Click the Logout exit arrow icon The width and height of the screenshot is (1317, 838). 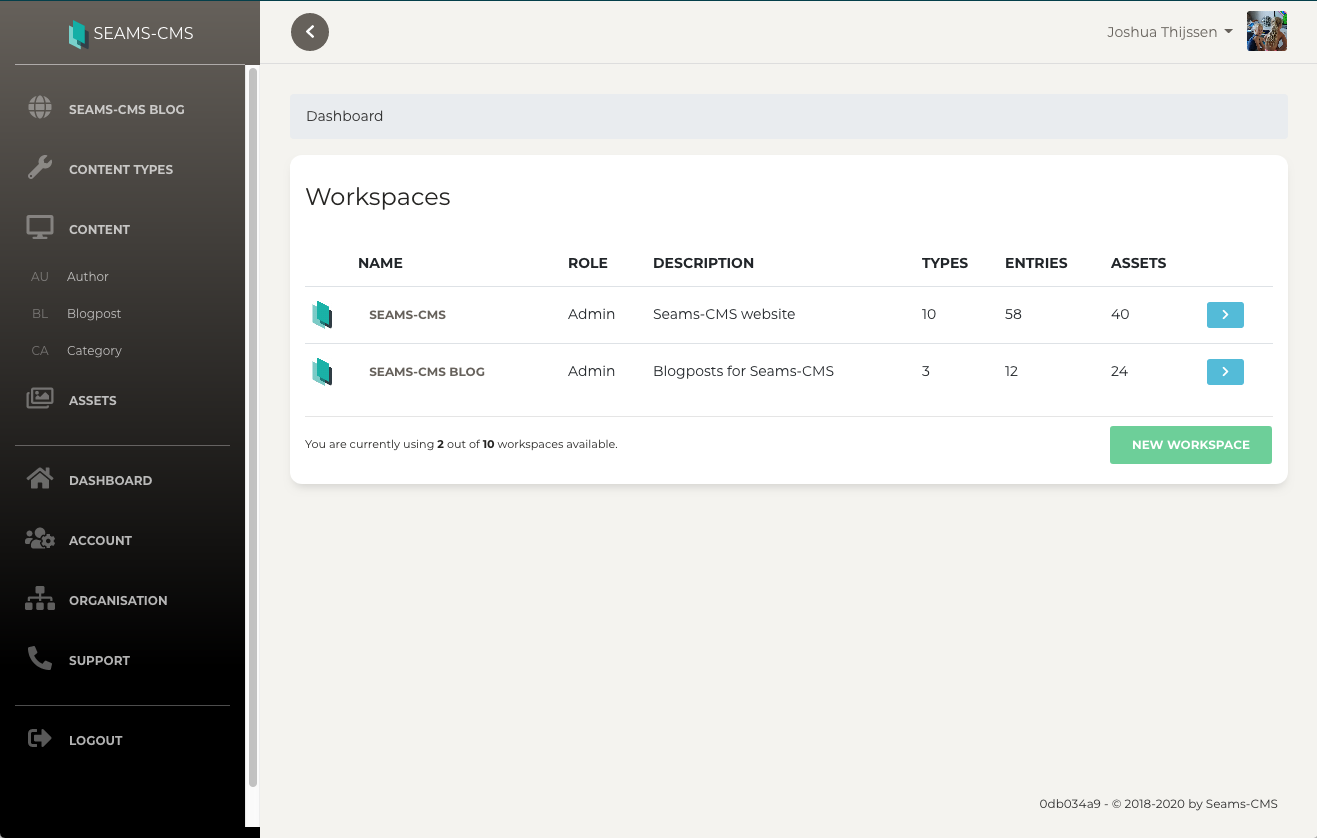click(40, 739)
